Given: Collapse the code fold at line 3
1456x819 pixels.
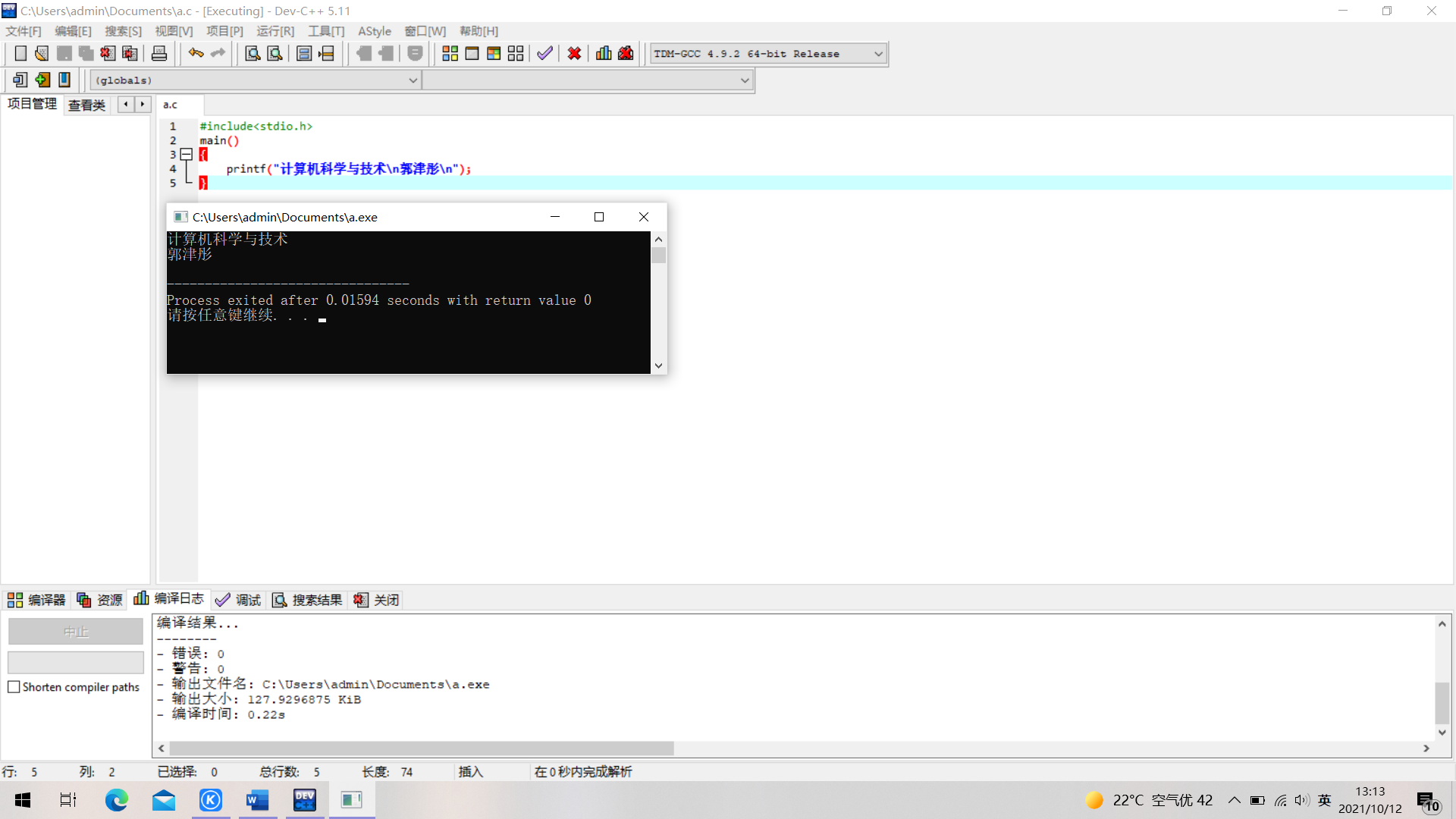Looking at the screenshot, I should pyautogui.click(x=186, y=155).
